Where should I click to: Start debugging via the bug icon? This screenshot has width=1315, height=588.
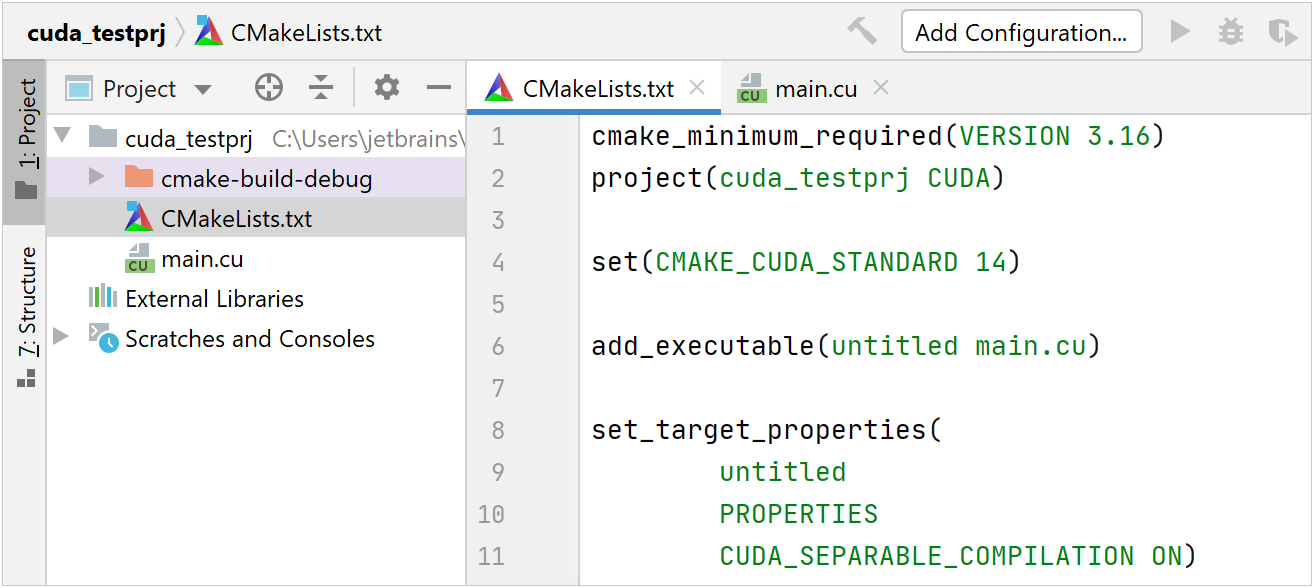[1231, 31]
